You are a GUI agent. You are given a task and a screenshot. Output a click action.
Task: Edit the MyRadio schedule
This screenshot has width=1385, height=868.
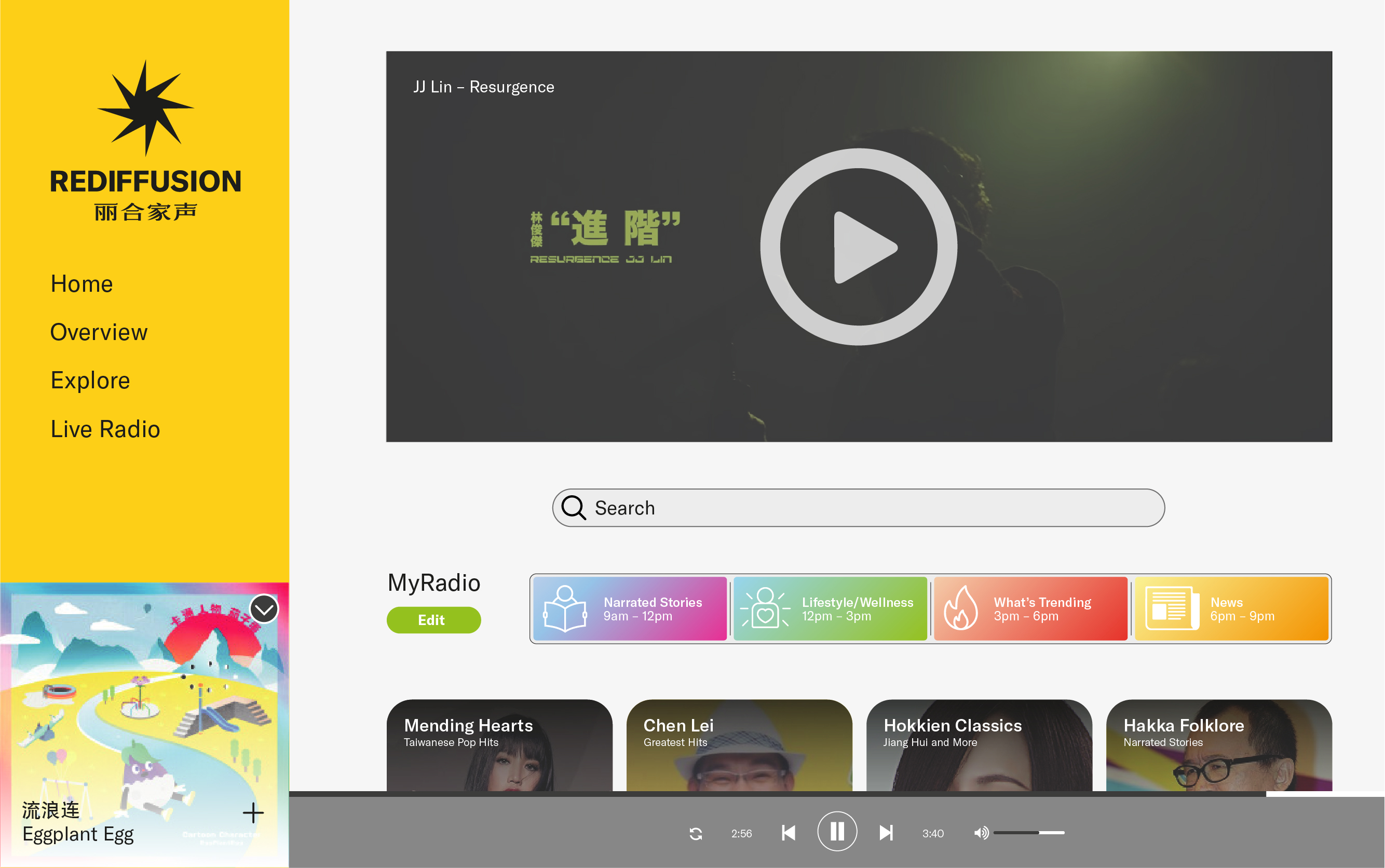[x=433, y=620]
